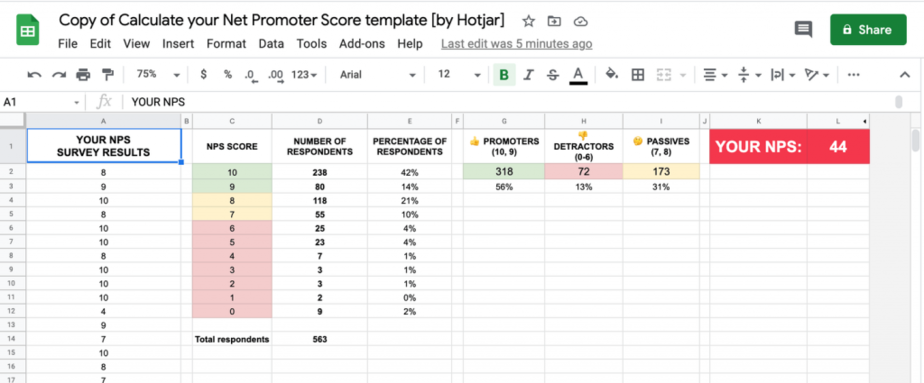The height and width of the screenshot is (383, 924).
Task: Click the undo arrow icon
Action: 34,75
